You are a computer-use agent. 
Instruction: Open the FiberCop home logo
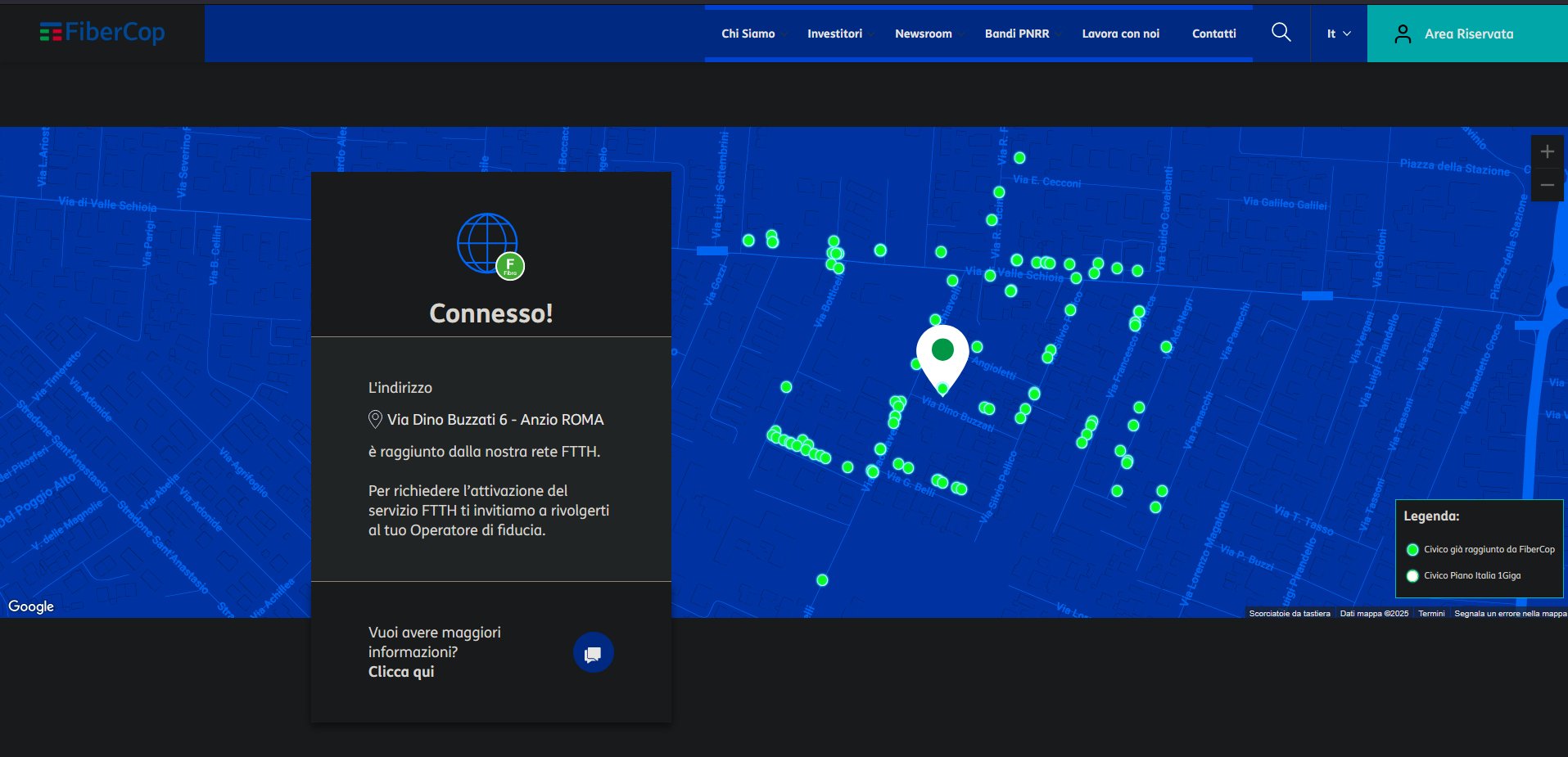click(x=102, y=33)
